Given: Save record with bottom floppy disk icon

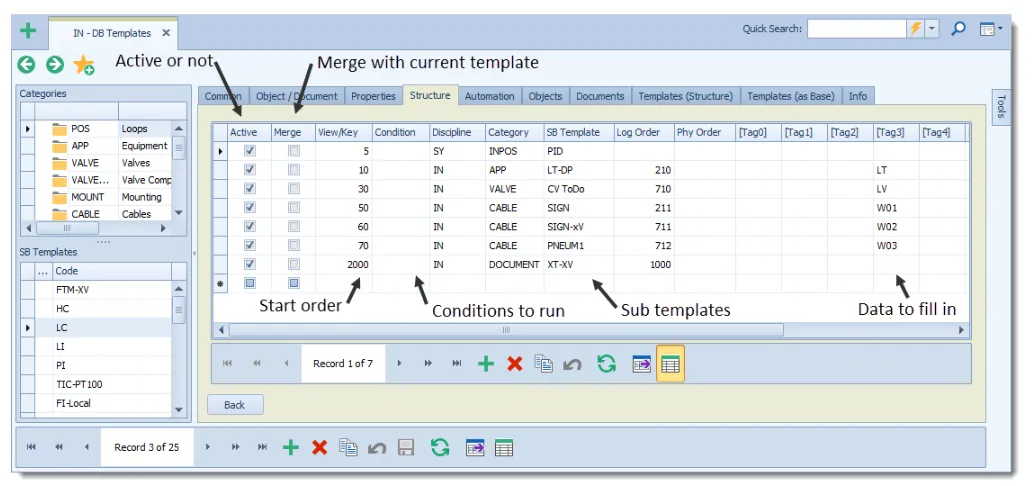Looking at the screenshot, I should (406, 448).
